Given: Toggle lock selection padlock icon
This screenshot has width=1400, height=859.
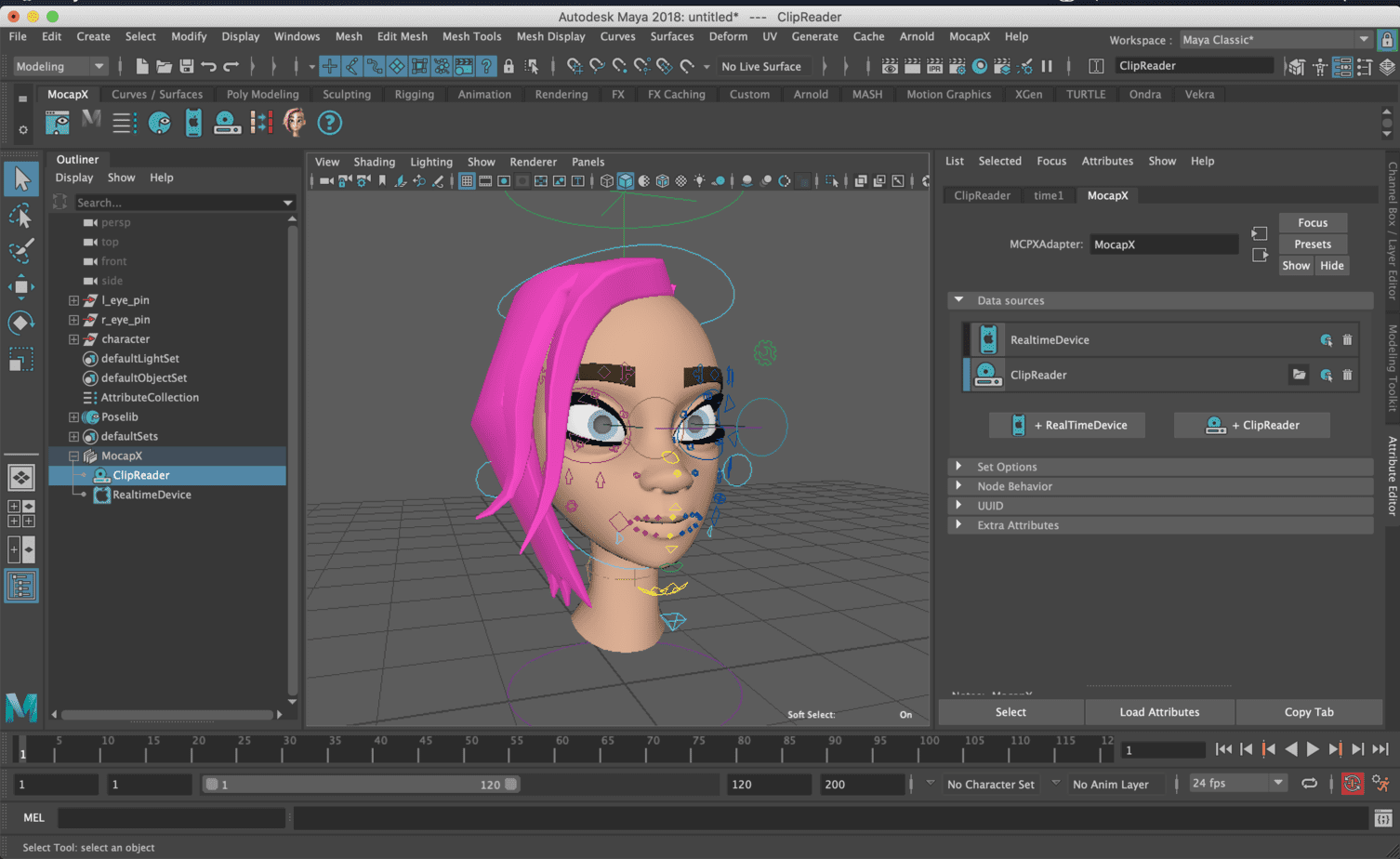Looking at the screenshot, I should [x=508, y=66].
